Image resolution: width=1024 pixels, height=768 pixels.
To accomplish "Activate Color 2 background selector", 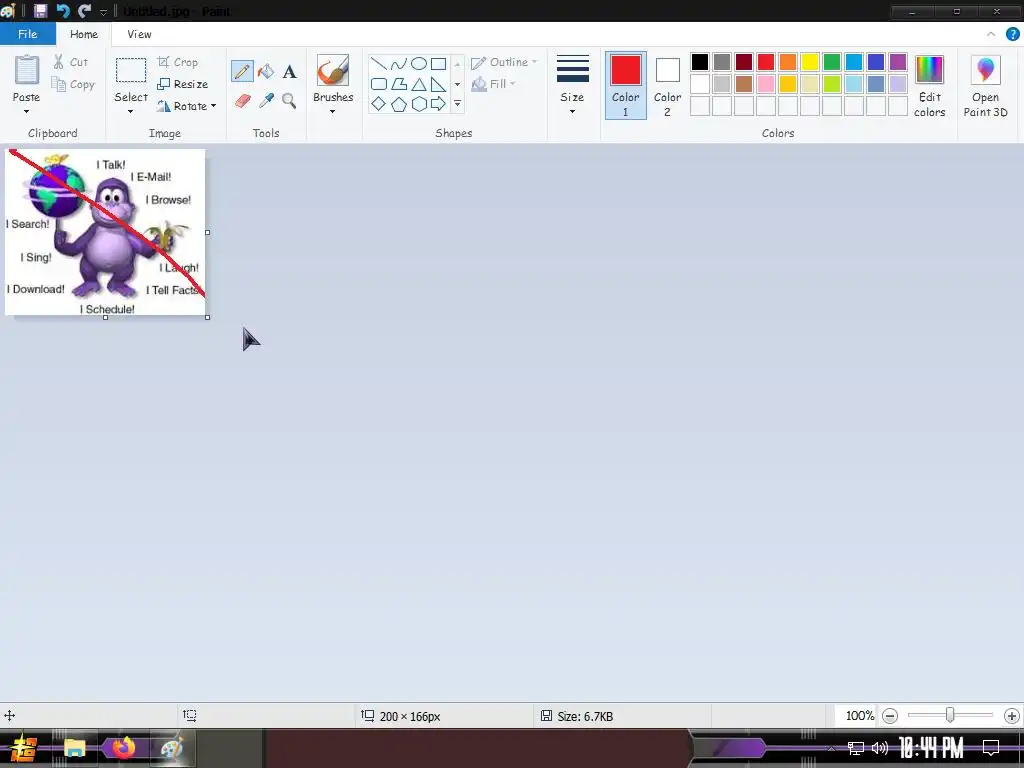I will [x=667, y=86].
